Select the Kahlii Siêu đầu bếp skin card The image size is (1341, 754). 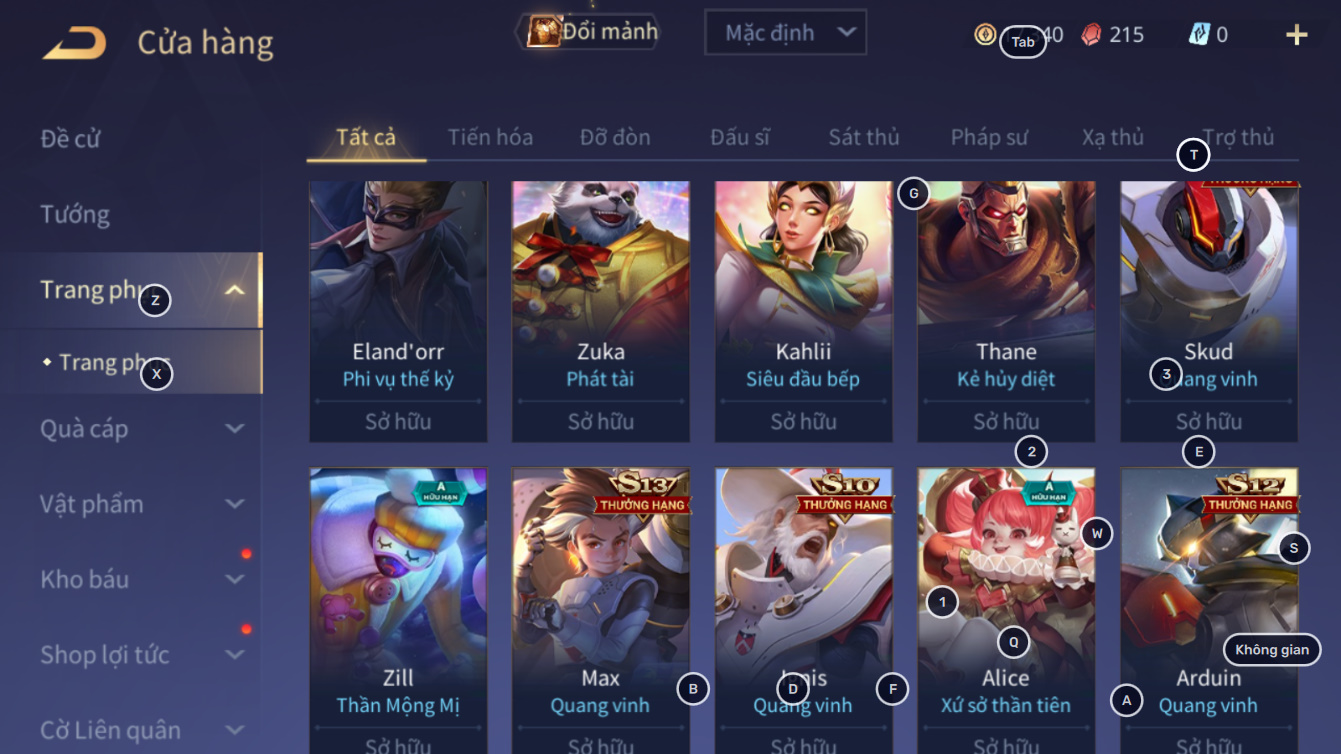click(x=803, y=312)
